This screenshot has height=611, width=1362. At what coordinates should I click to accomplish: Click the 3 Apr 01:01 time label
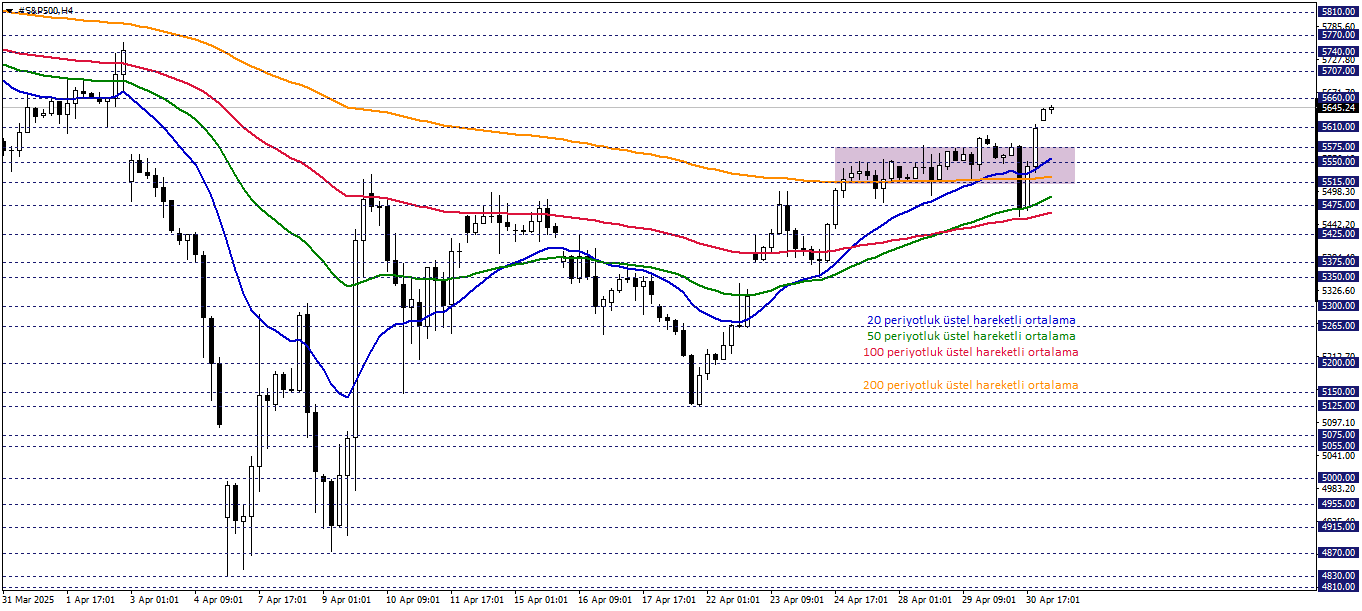(154, 601)
